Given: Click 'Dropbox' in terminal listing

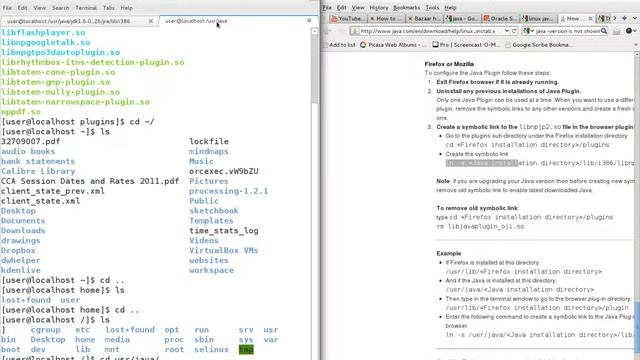Looking at the screenshot, I should click(18, 251).
